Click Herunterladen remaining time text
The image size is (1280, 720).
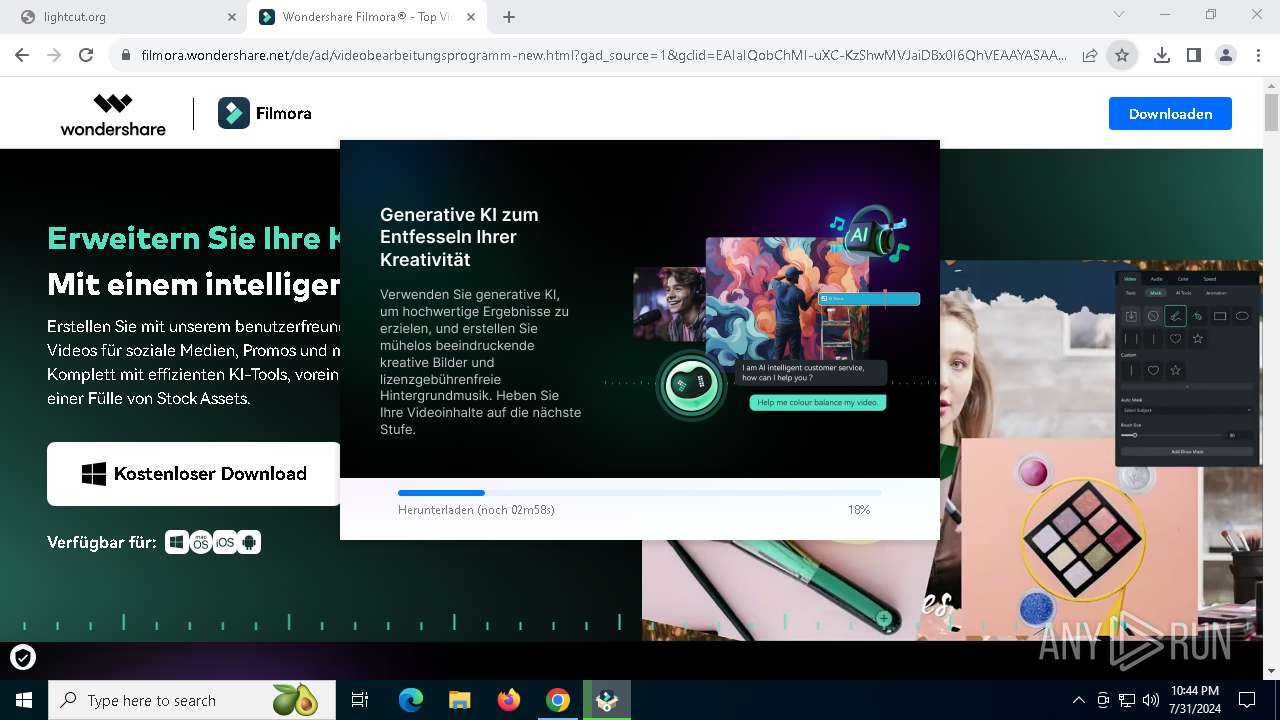click(476, 510)
